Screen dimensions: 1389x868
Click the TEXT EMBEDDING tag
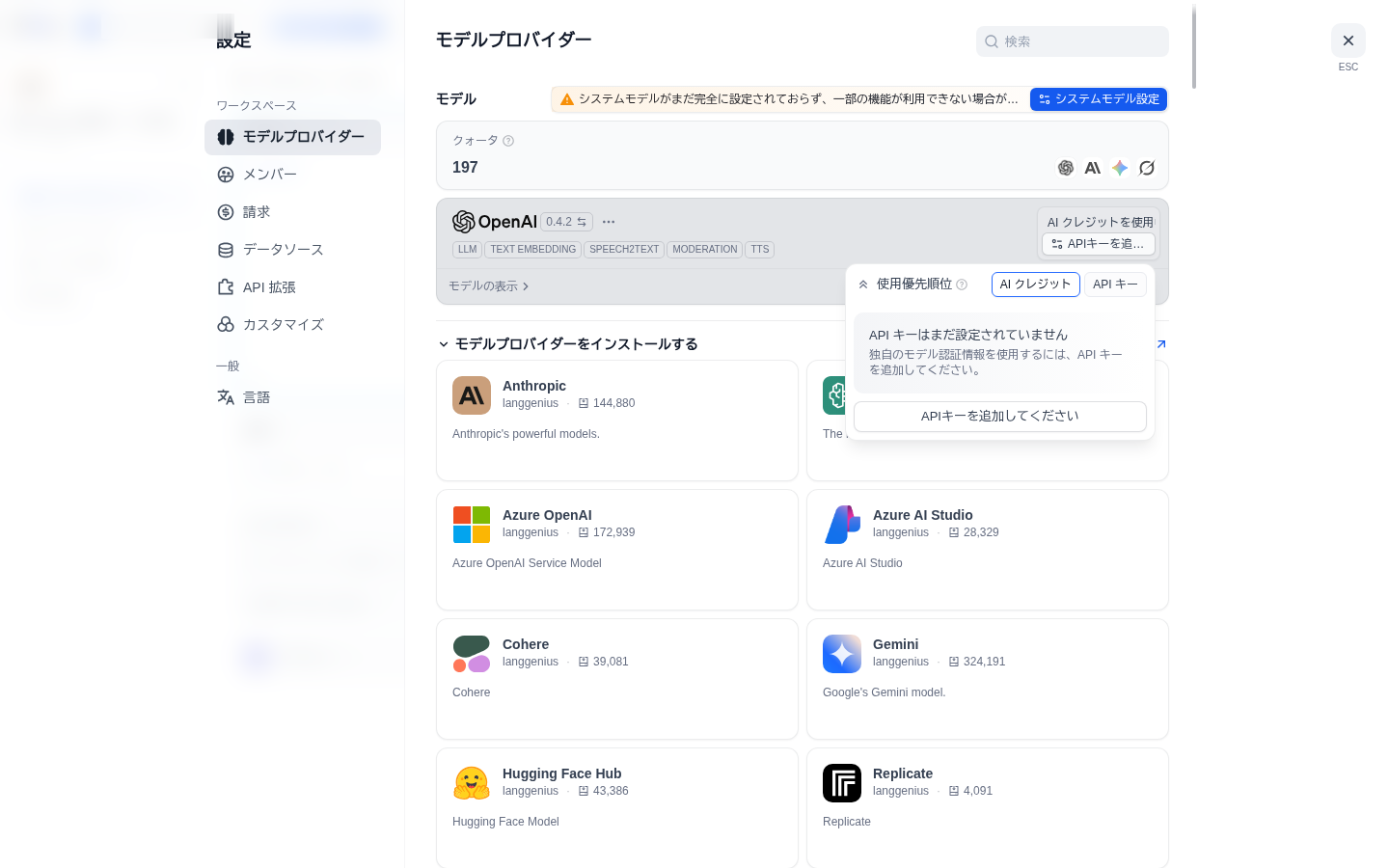[x=532, y=250]
